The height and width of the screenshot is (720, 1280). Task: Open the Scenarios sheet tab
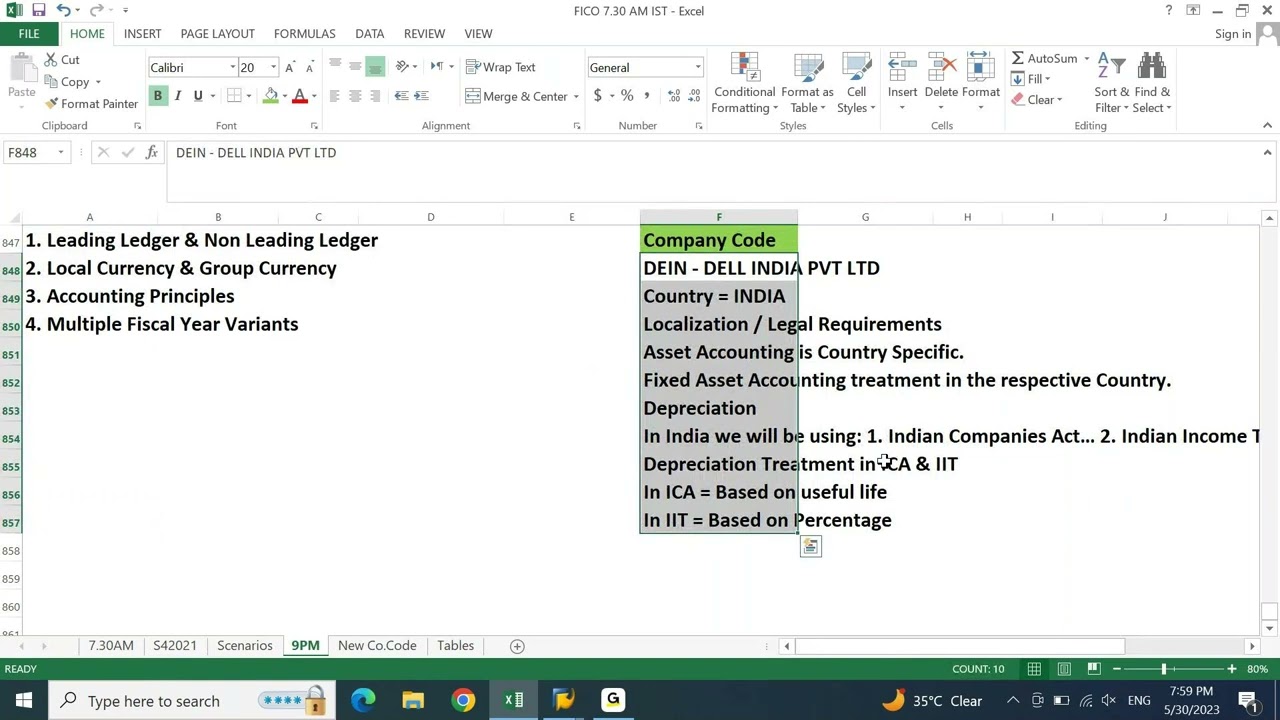click(245, 646)
